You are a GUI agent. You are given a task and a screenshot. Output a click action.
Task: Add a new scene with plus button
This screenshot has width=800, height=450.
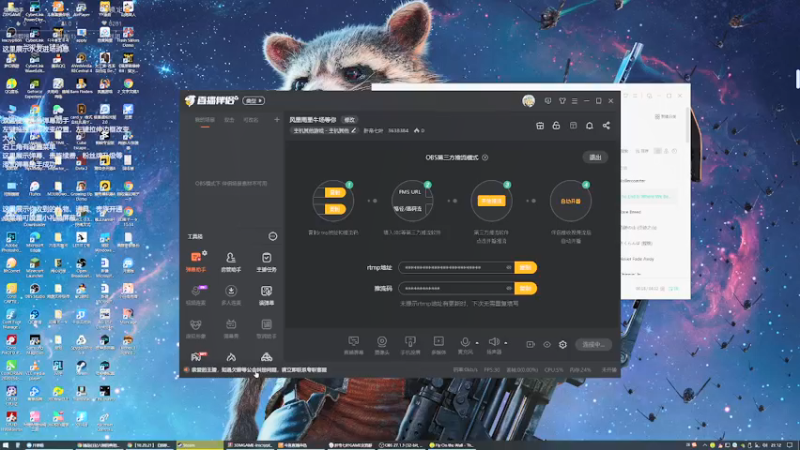277,120
